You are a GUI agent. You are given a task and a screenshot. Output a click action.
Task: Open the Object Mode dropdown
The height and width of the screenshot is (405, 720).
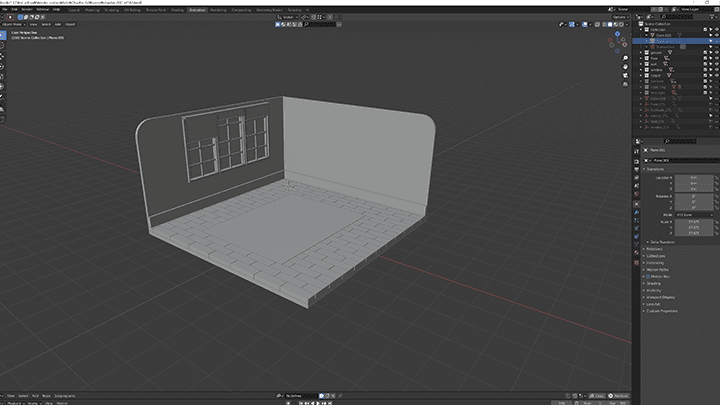click(x=13, y=24)
